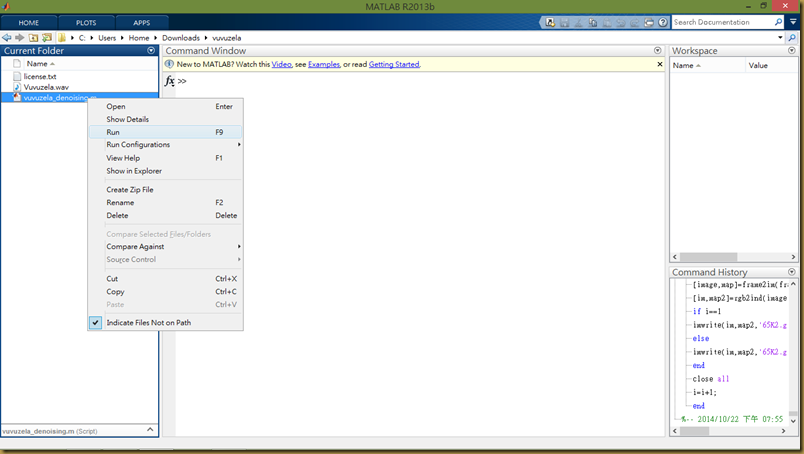Search current folder magnifier icon
The image size is (804, 454).
[792, 38]
